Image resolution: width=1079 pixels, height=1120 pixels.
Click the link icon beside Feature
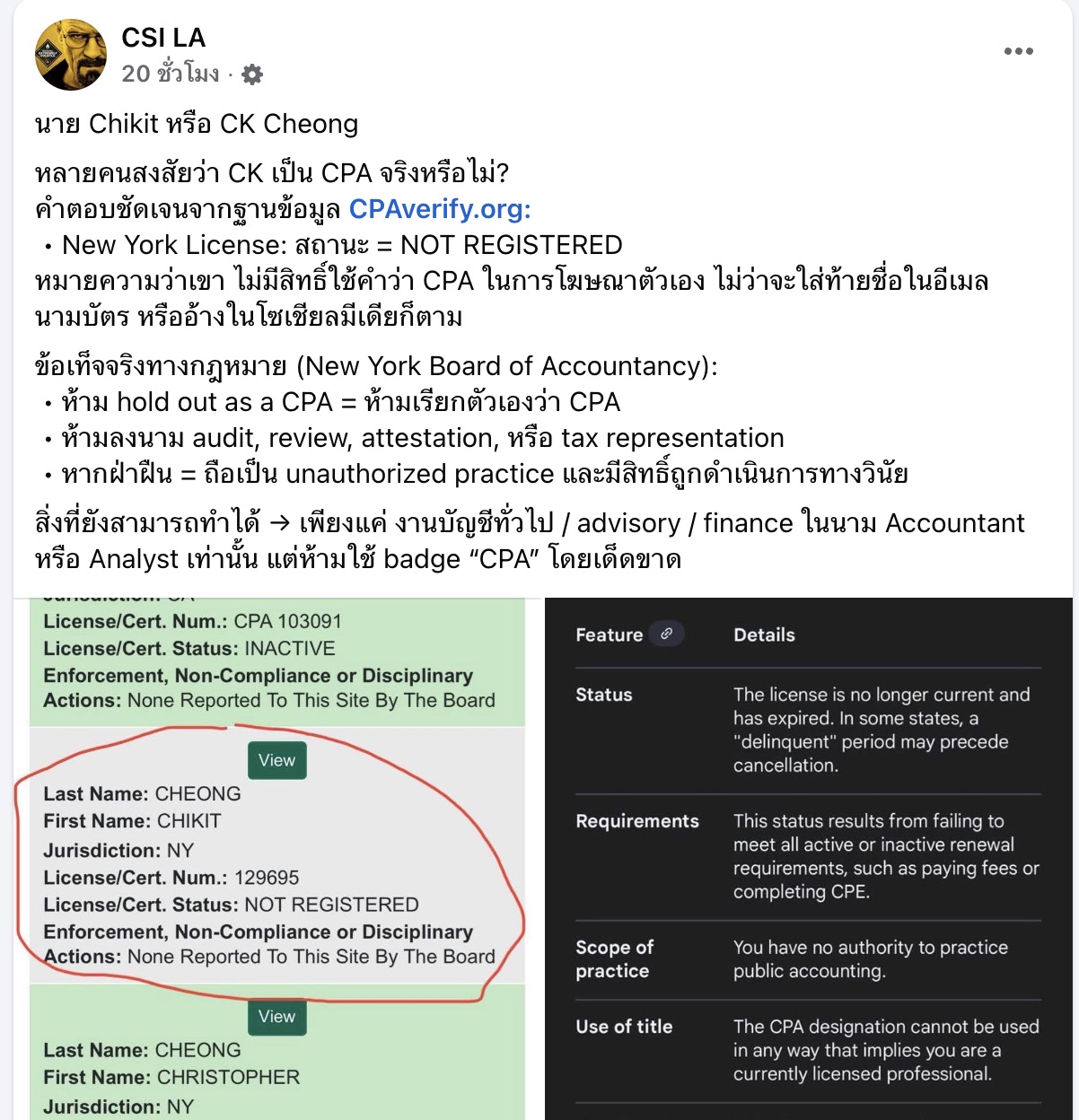[x=666, y=634]
